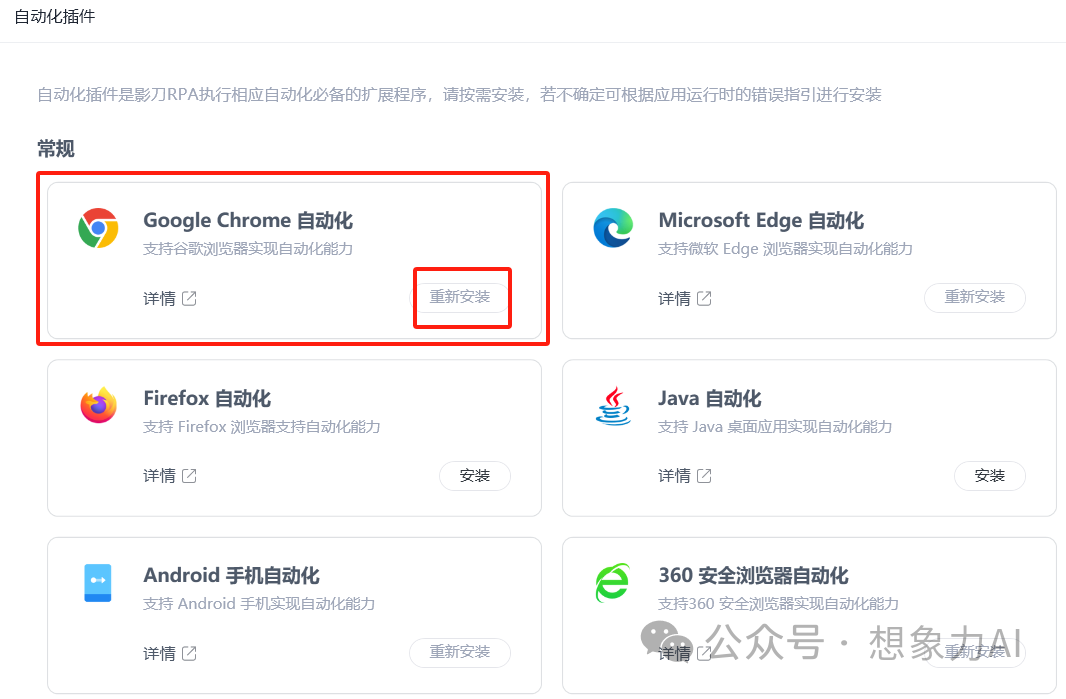
Task: Open external link icon for Android 详情
Action: click(190, 653)
